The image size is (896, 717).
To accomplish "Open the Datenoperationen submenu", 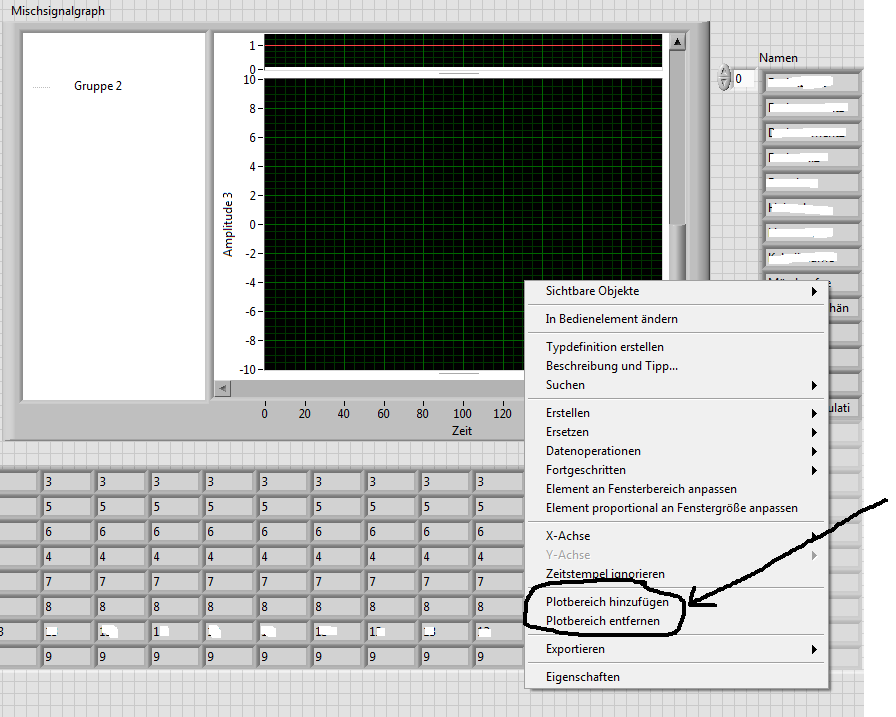I will click(x=593, y=451).
